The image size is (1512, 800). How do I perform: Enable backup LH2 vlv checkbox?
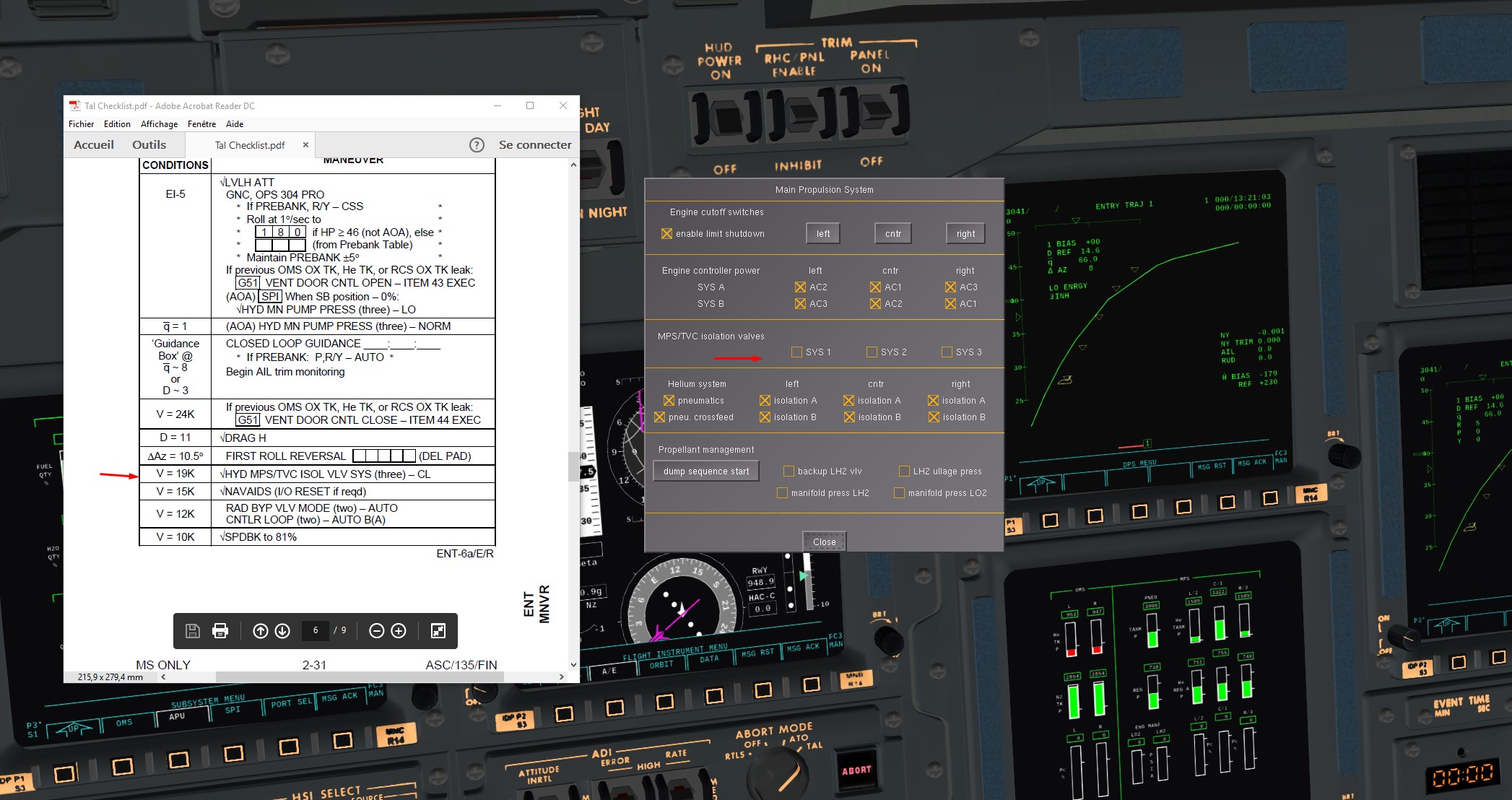click(x=789, y=471)
